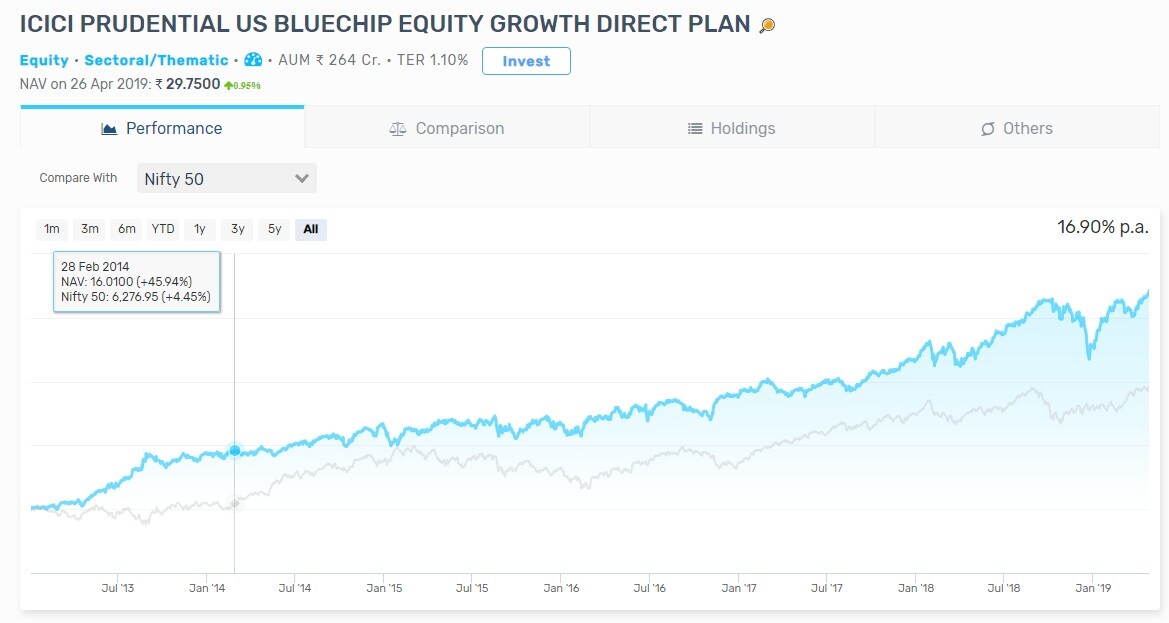Screen dimensions: 1169x623
Task: Open the Compare With Nifty 50 dropdown
Action: pos(226,178)
